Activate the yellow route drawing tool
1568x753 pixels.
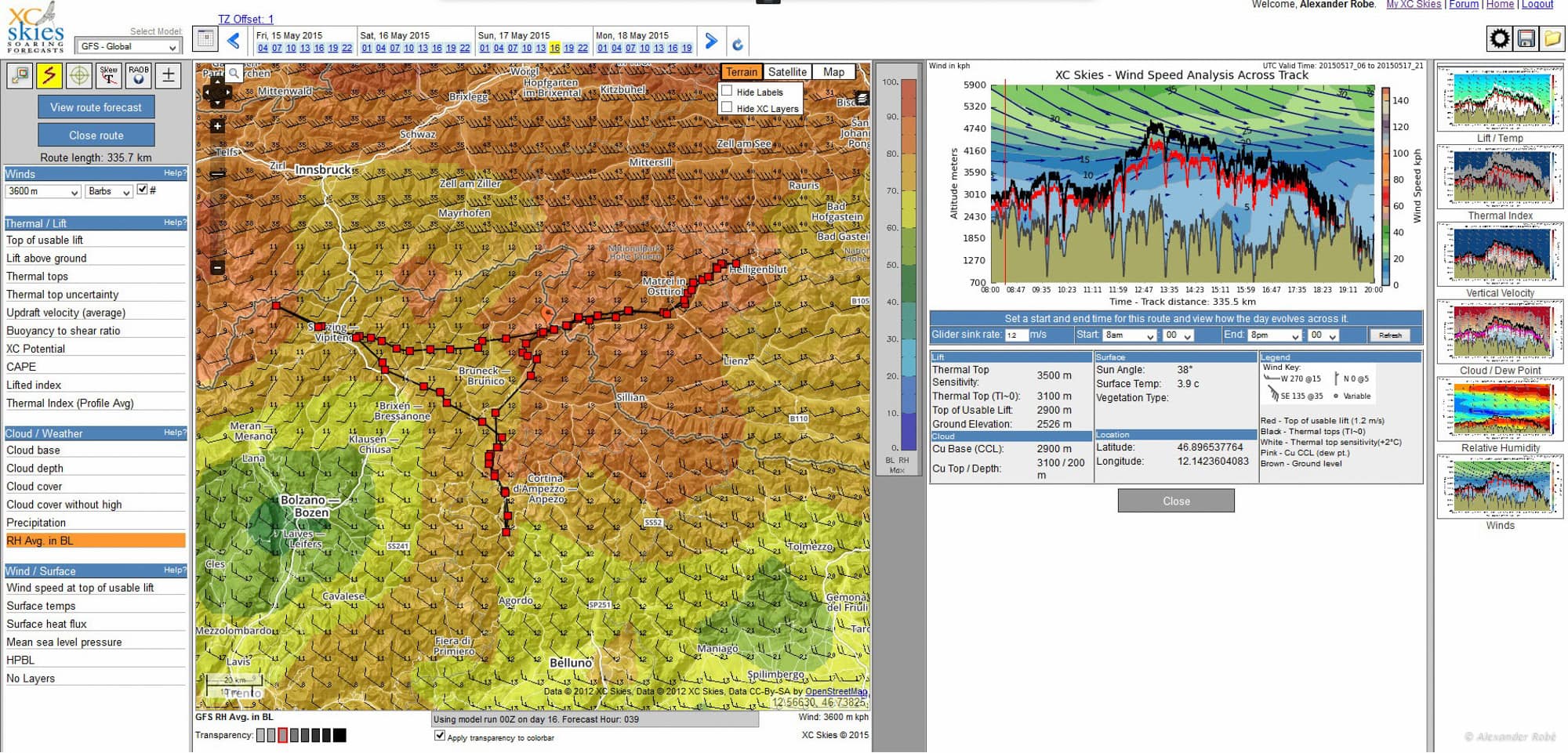49,75
